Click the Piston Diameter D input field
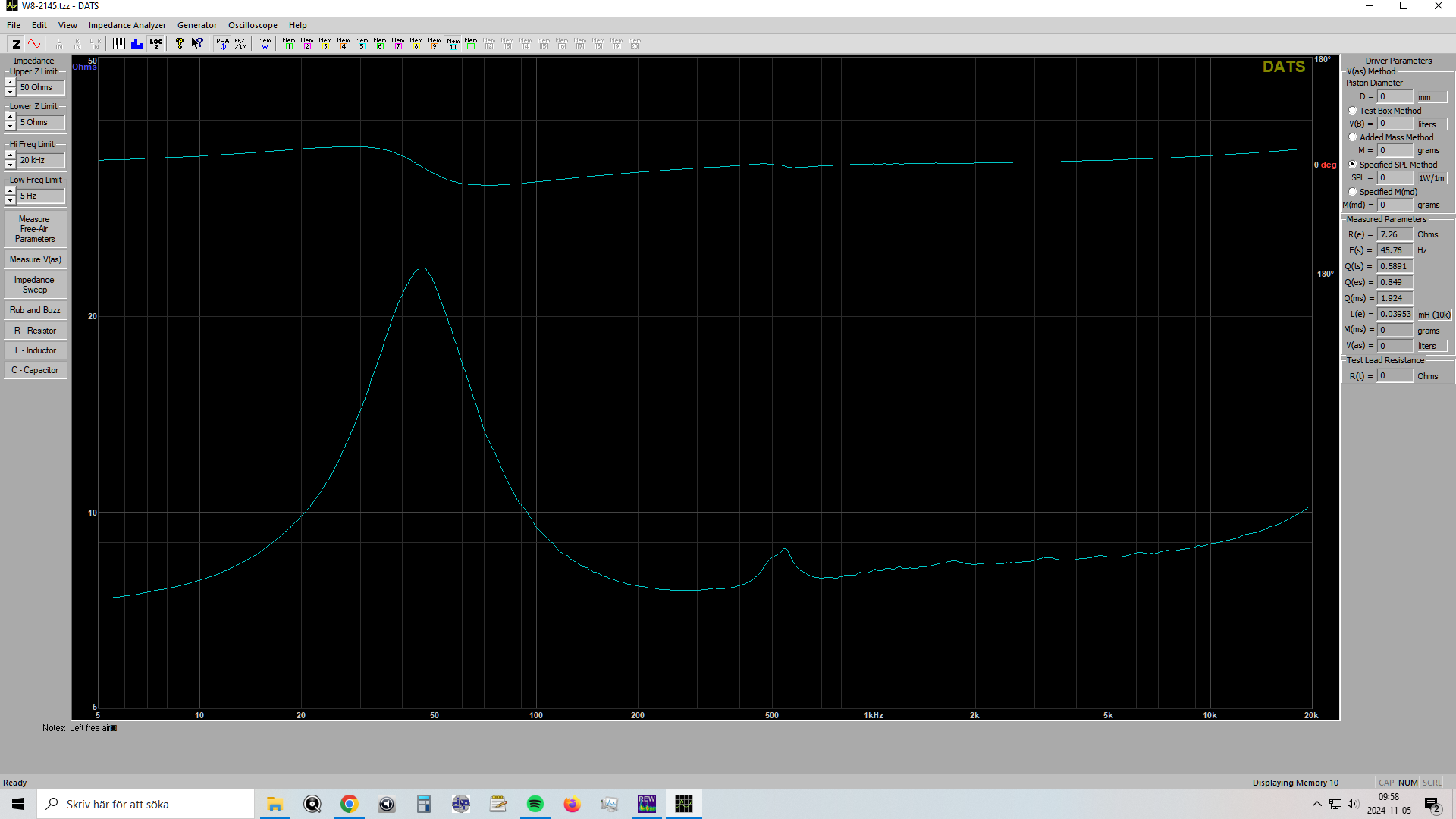The image size is (1456, 819). point(1395,97)
